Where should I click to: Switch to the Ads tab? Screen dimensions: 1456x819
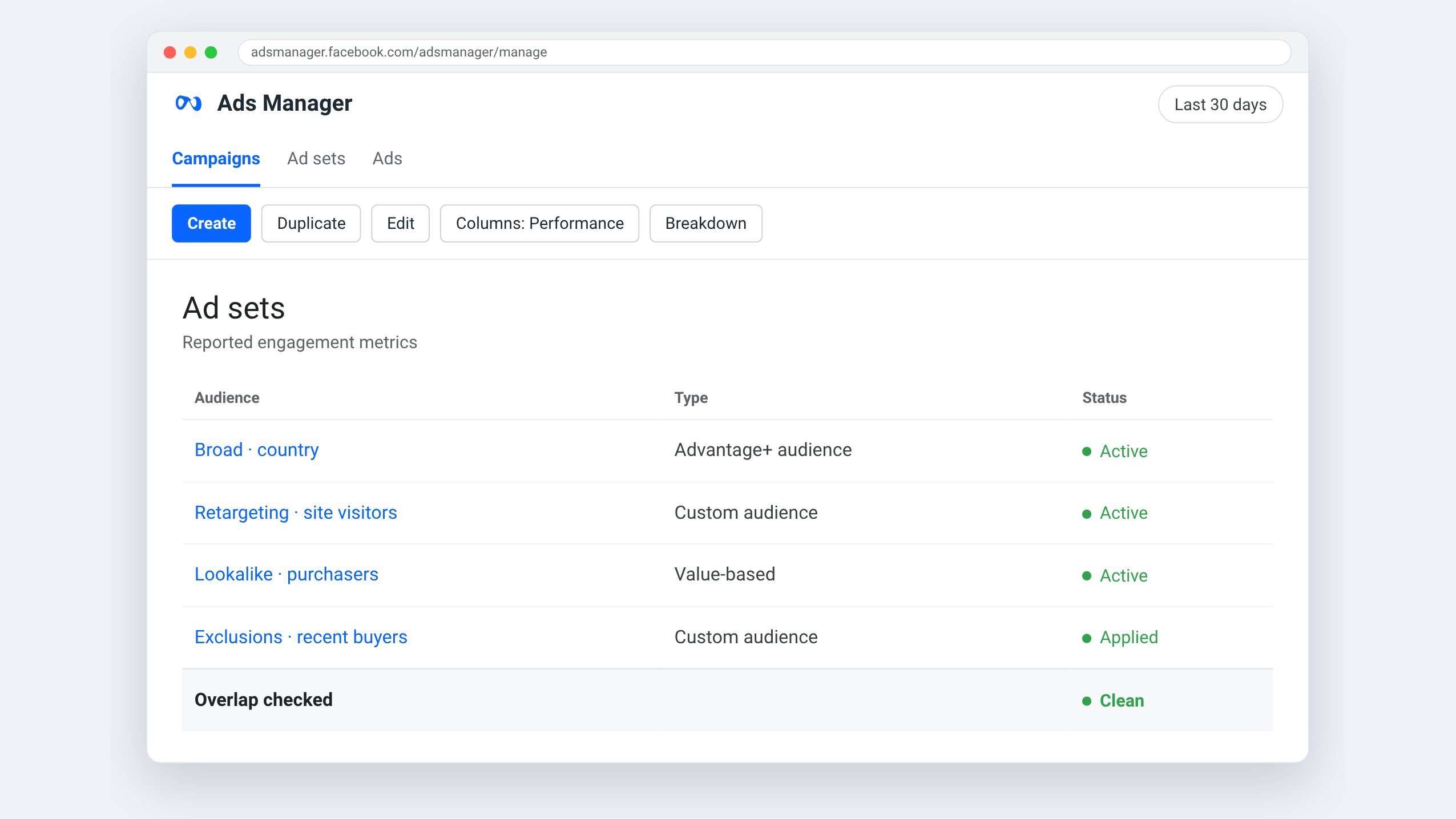coord(387,159)
